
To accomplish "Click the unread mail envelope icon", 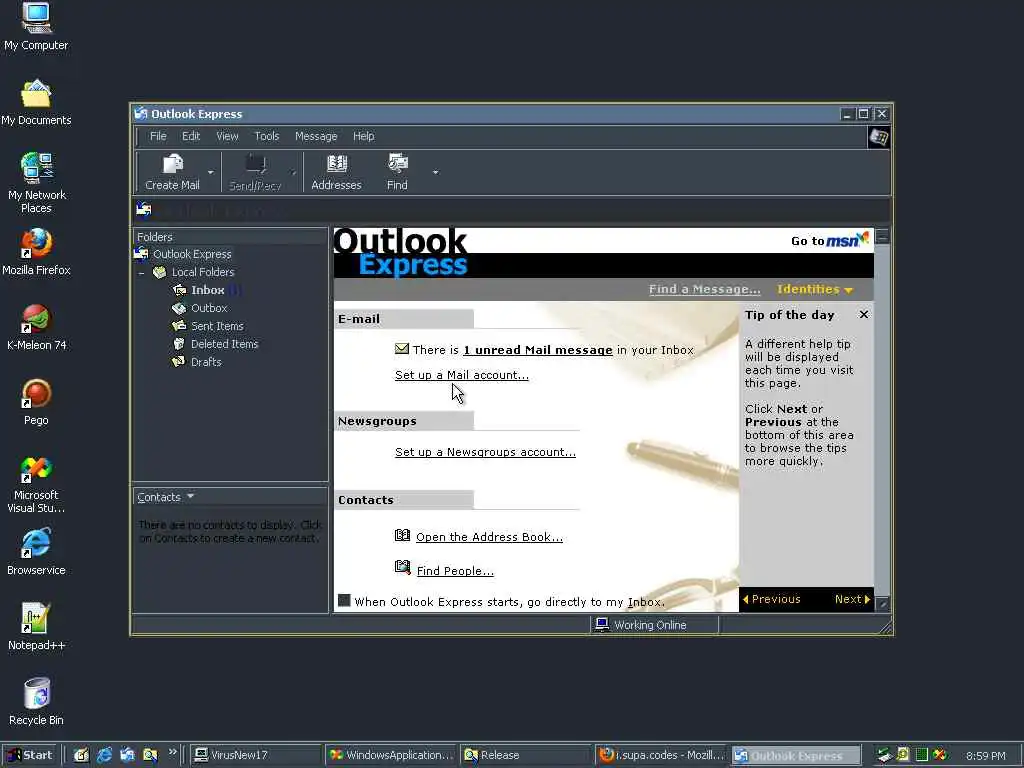I will [402, 349].
